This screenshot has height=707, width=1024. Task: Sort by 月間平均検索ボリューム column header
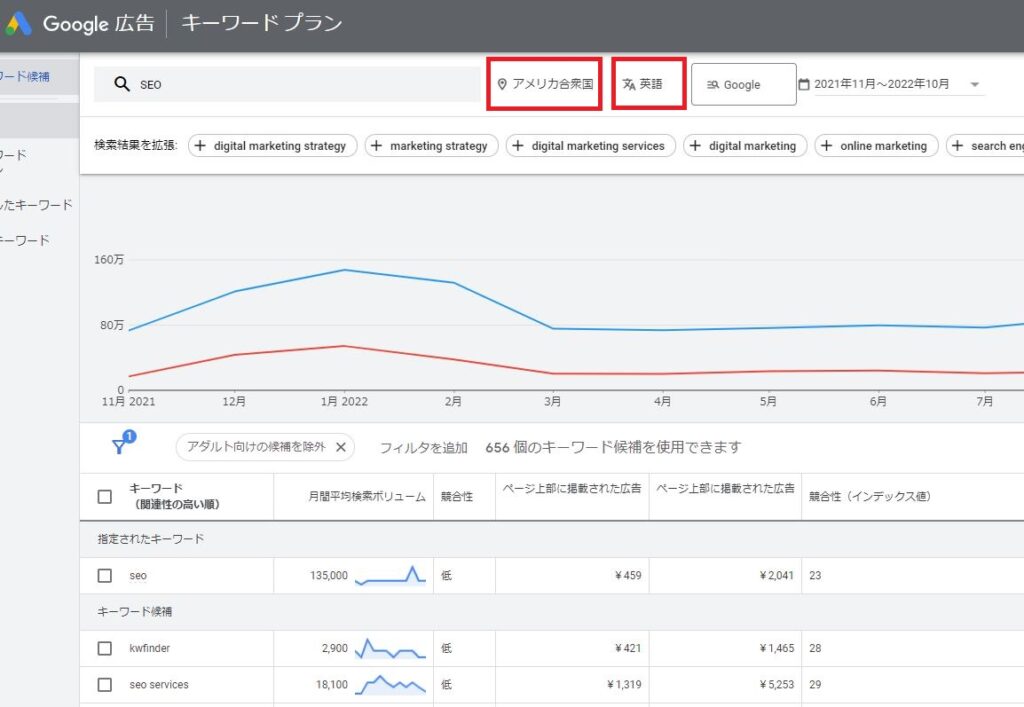click(367, 497)
